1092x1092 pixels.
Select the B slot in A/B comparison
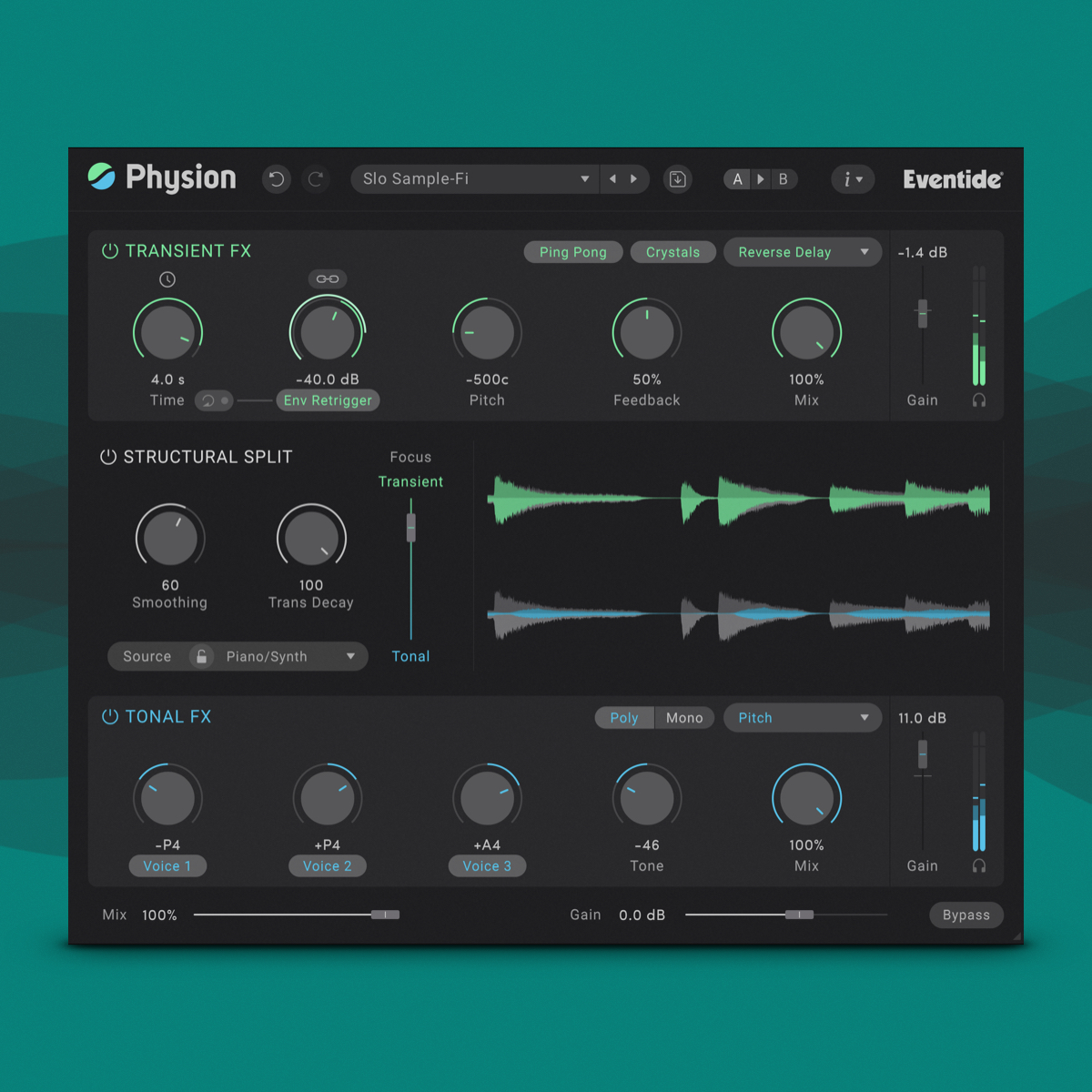[x=784, y=179]
